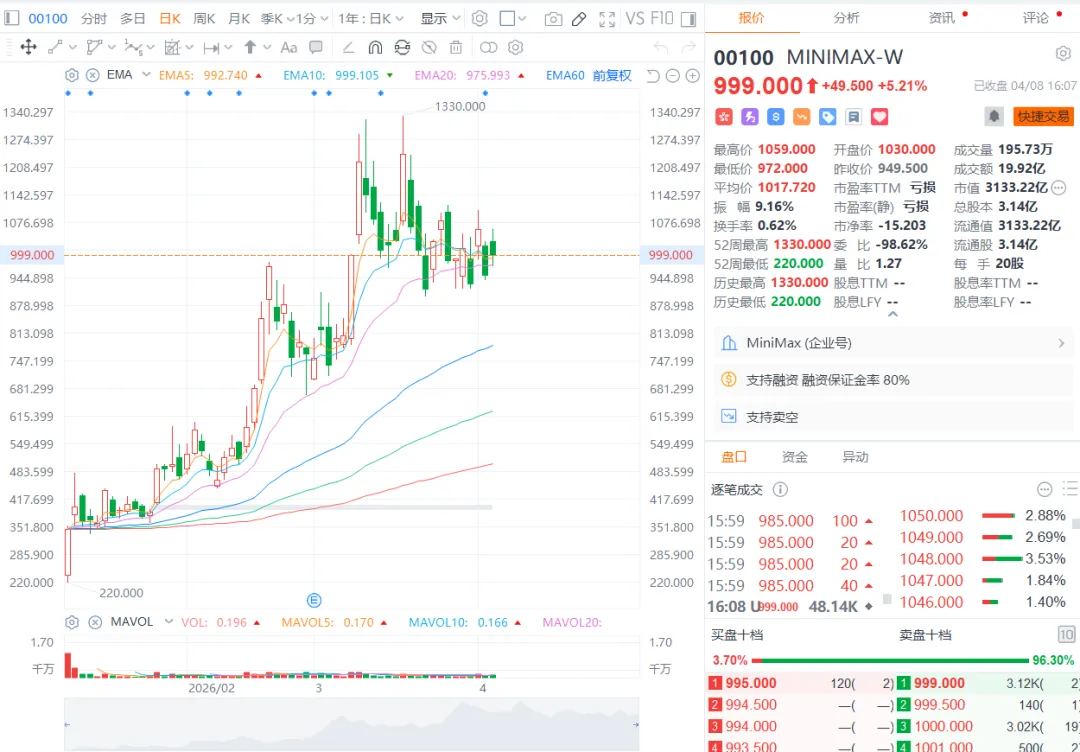Switch to the 异动 movement tab

pos(855,457)
